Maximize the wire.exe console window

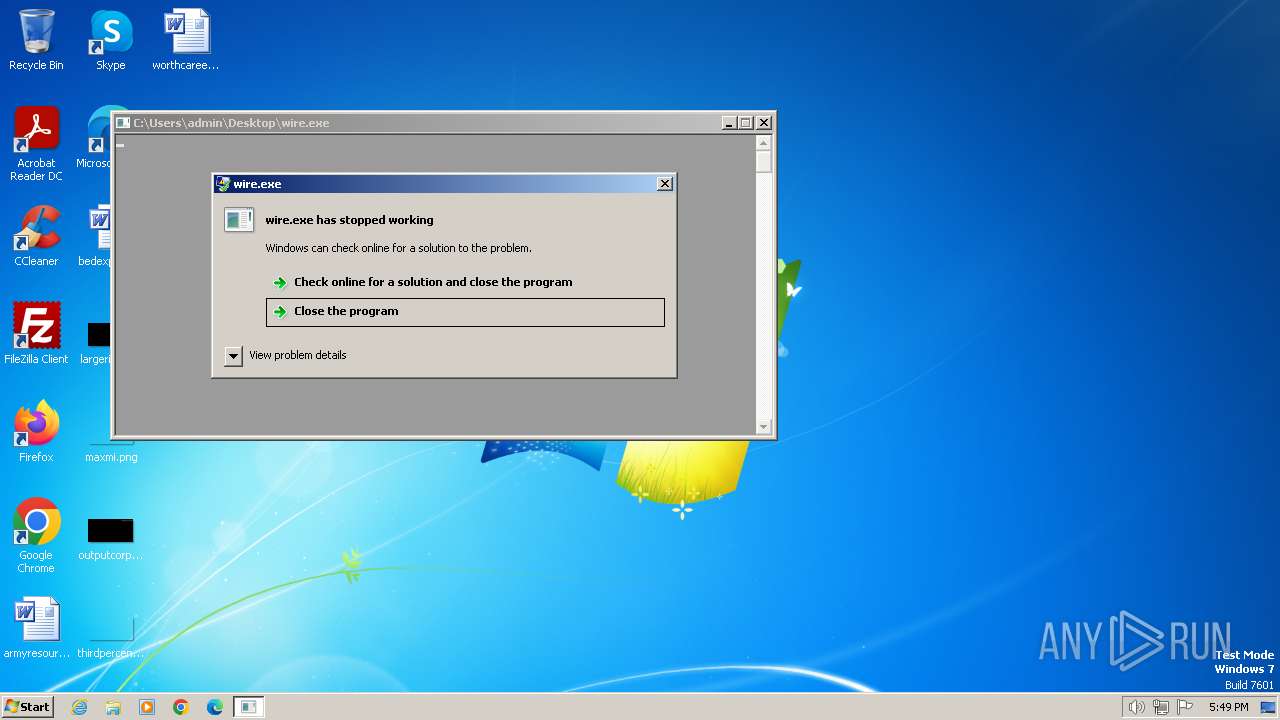coord(746,123)
